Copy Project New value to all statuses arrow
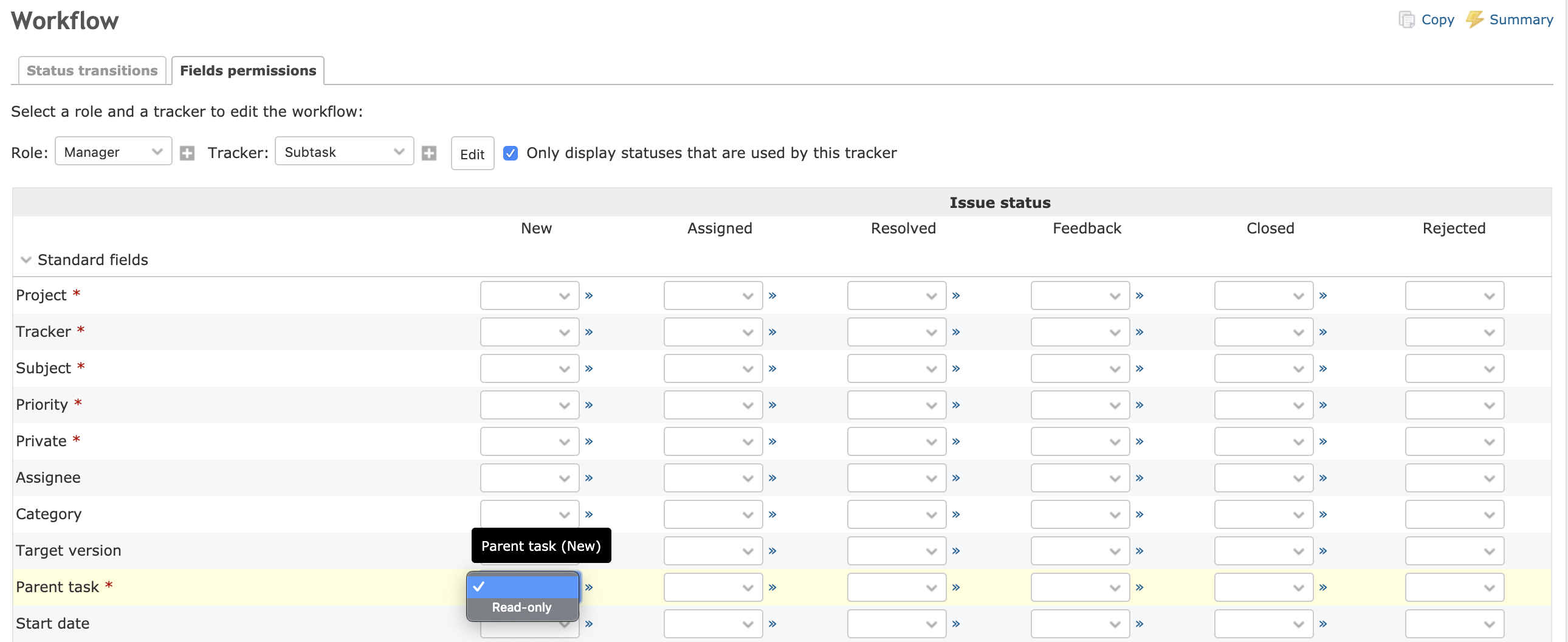Screen dimensions: 1568x642 click(x=589, y=295)
